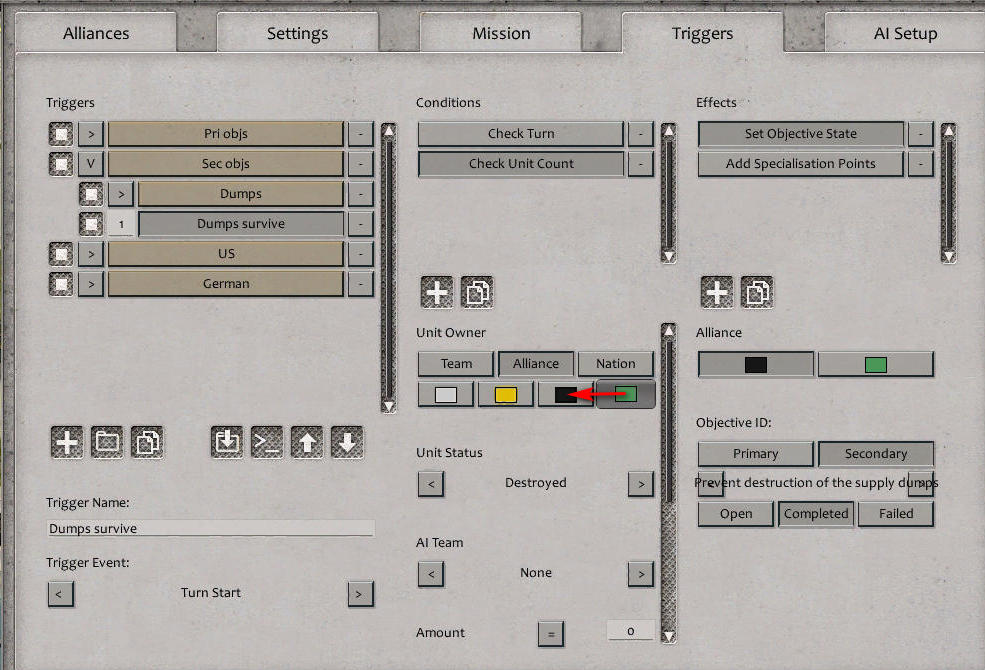985x670 pixels.
Task: Add a new effect
Action: pos(717,292)
